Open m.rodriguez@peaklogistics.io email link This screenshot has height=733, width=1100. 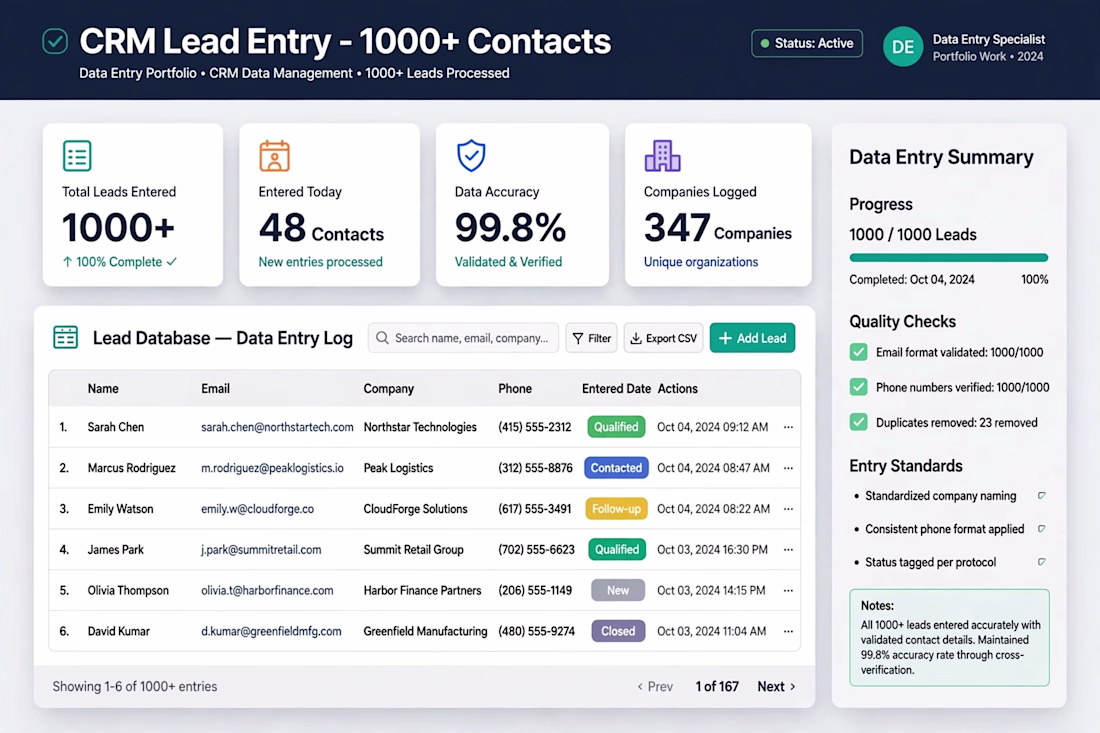[272, 468]
